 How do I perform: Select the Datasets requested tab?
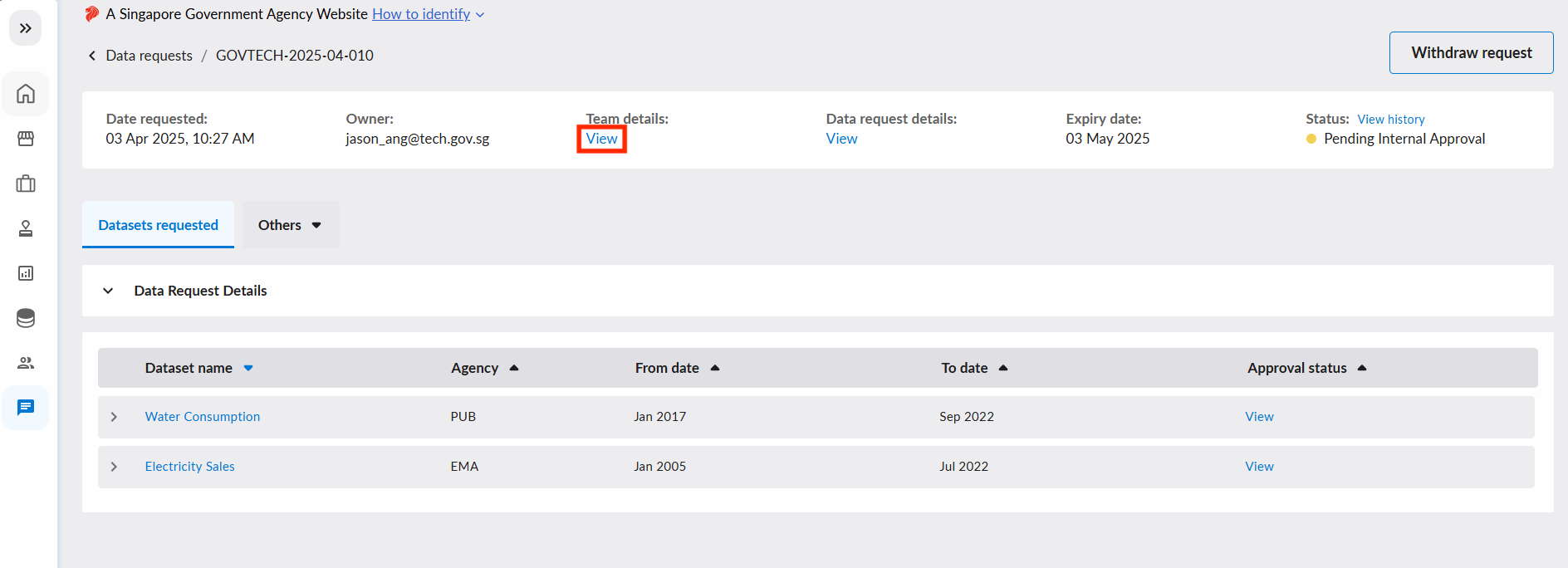point(158,225)
